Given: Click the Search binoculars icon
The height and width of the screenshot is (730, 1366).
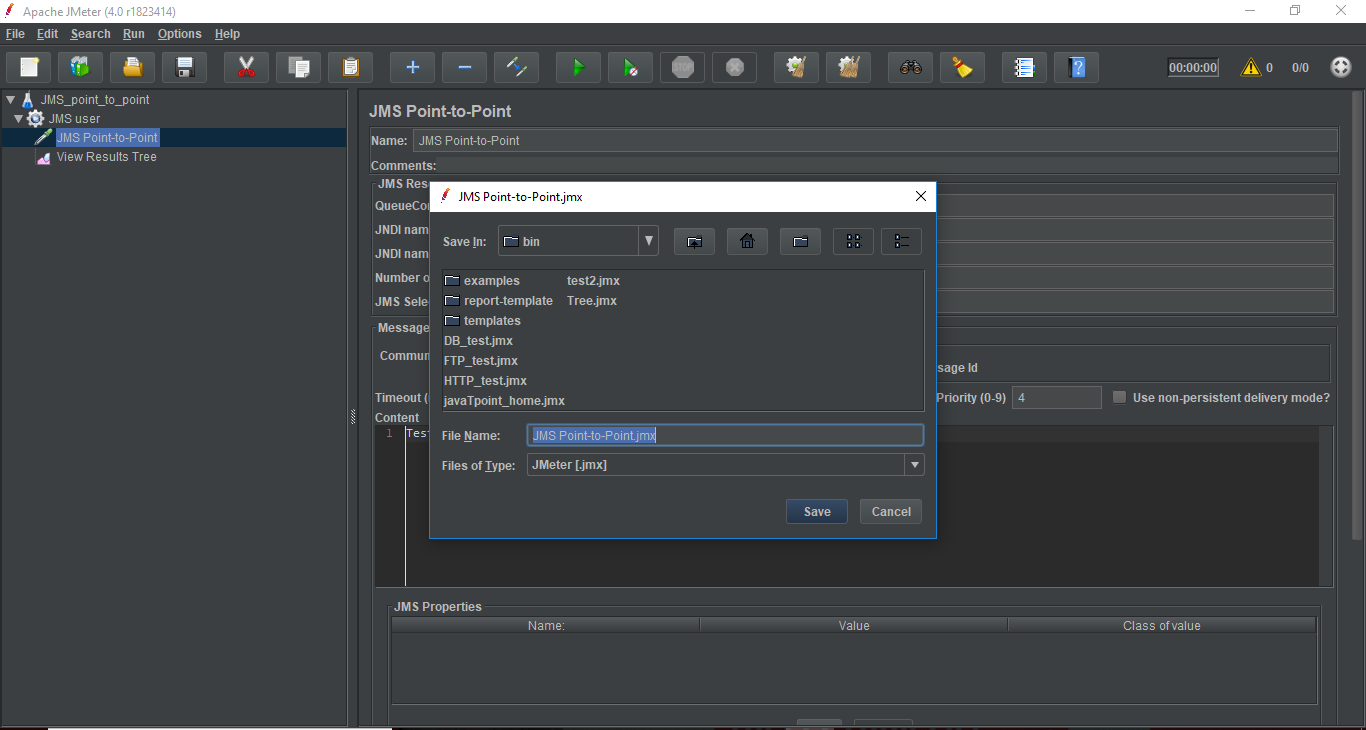Looking at the screenshot, I should point(911,67).
